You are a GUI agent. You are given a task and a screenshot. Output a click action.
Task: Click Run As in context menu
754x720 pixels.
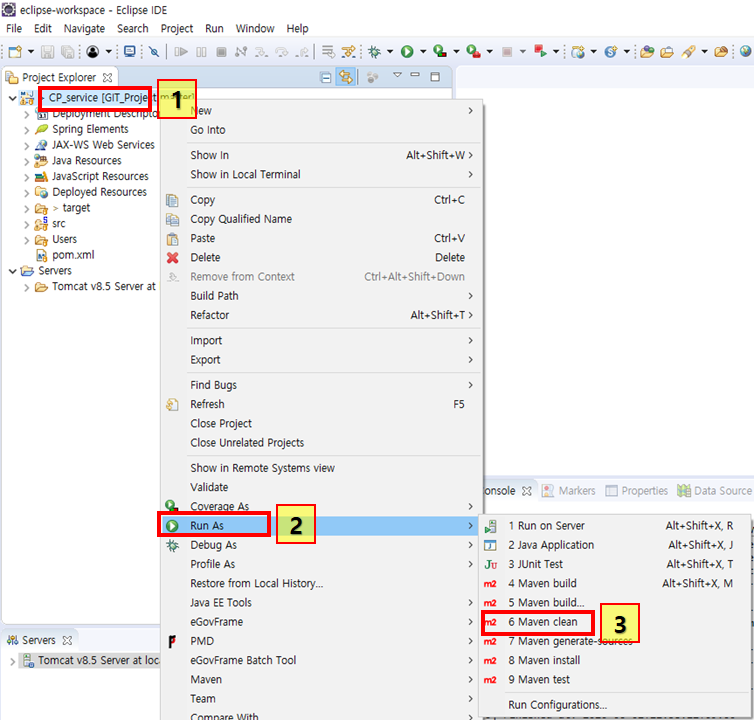[x=320, y=526]
